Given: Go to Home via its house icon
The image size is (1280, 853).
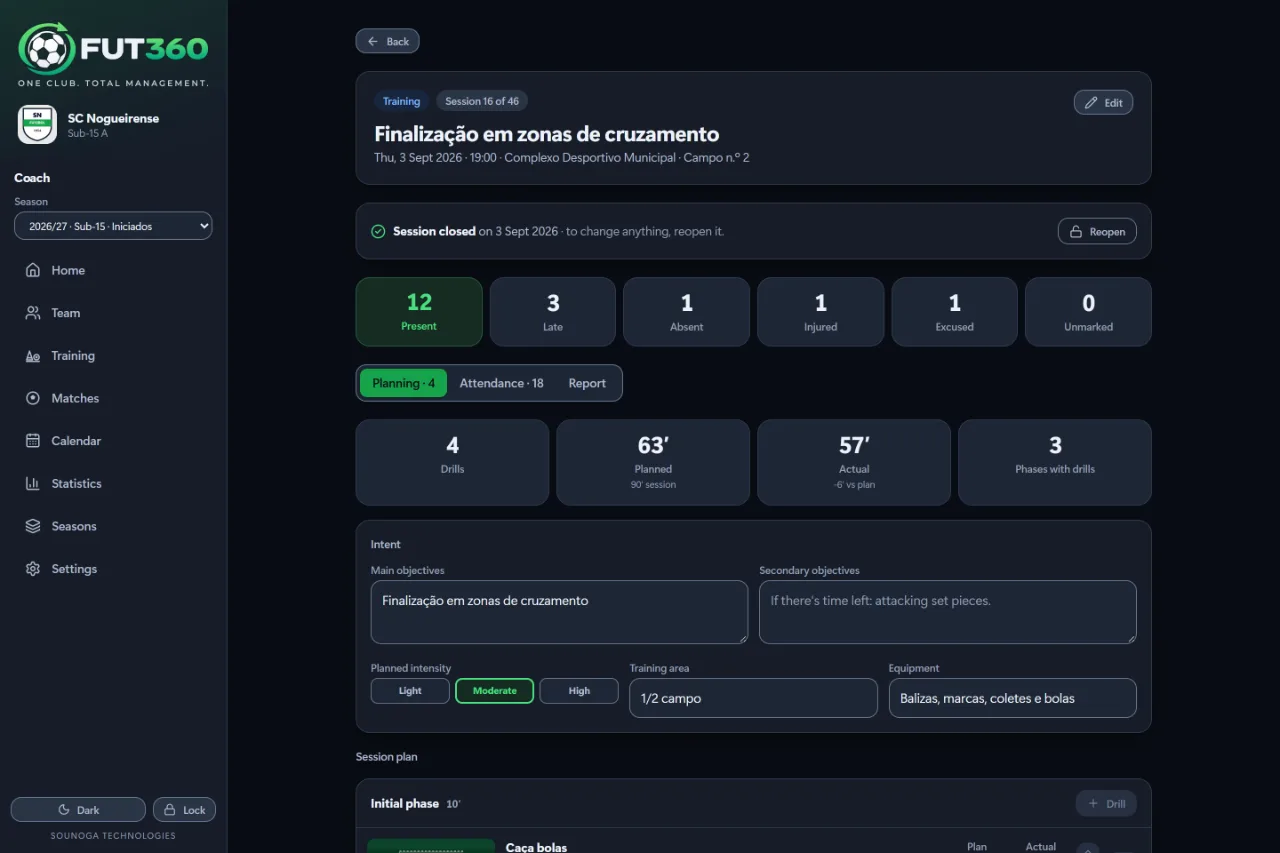Looking at the screenshot, I should coord(33,270).
